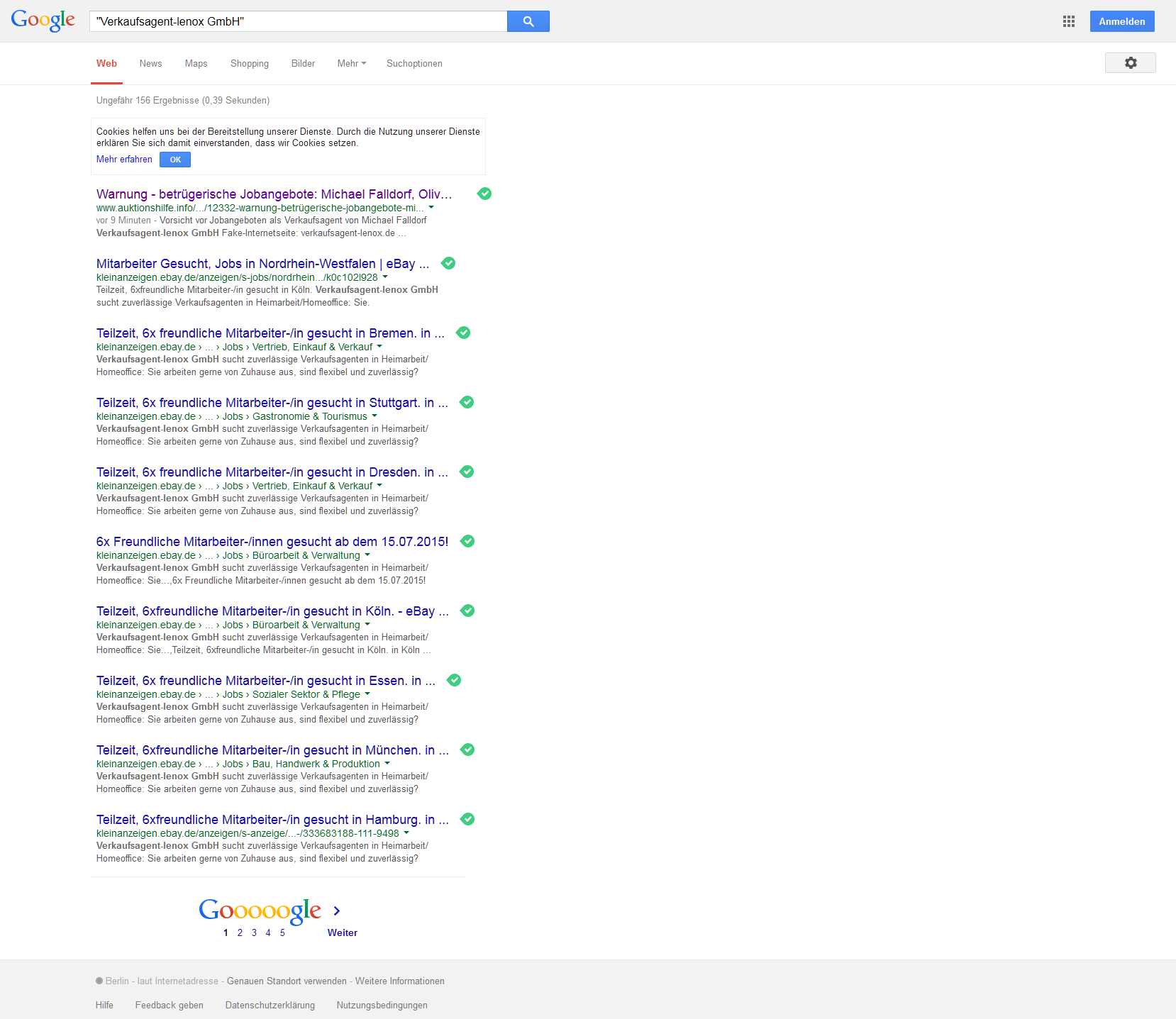Click Genauen Standort verwenden link
Image resolution: width=1176 pixels, height=1019 pixels.
pos(287,981)
